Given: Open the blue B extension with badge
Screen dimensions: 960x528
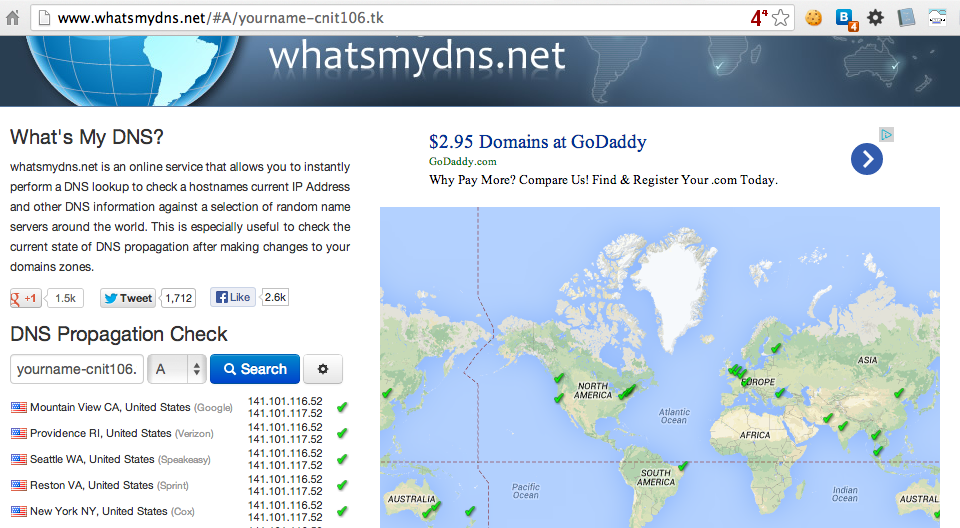Looking at the screenshot, I should [x=847, y=19].
